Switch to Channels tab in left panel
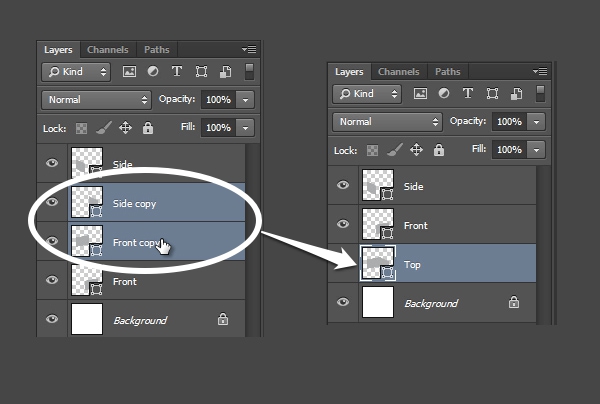600x404 pixels. coord(108,50)
